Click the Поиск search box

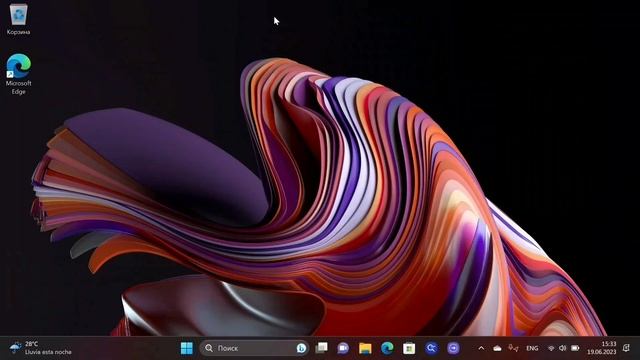click(254, 348)
